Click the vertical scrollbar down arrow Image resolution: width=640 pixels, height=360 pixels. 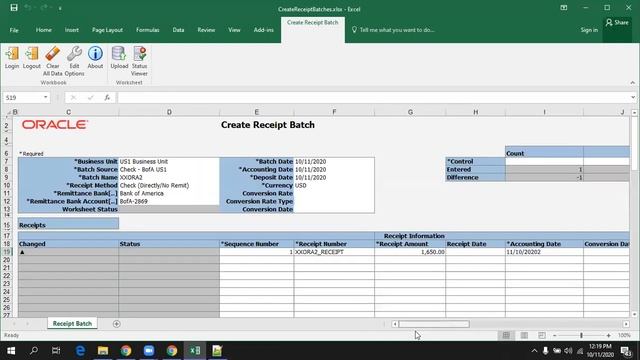tap(634, 314)
